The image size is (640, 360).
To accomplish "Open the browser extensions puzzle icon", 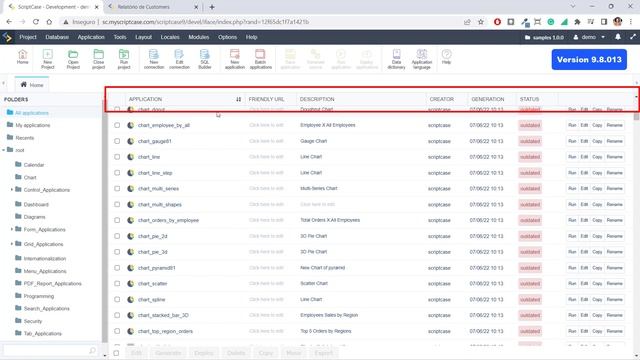I will [x=577, y=22].
